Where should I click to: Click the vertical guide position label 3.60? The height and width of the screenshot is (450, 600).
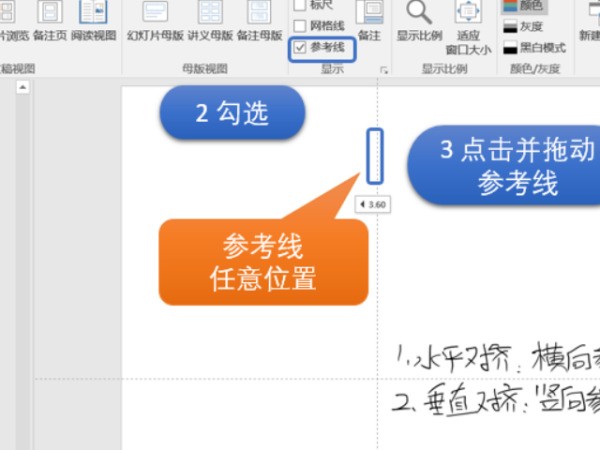373,205
